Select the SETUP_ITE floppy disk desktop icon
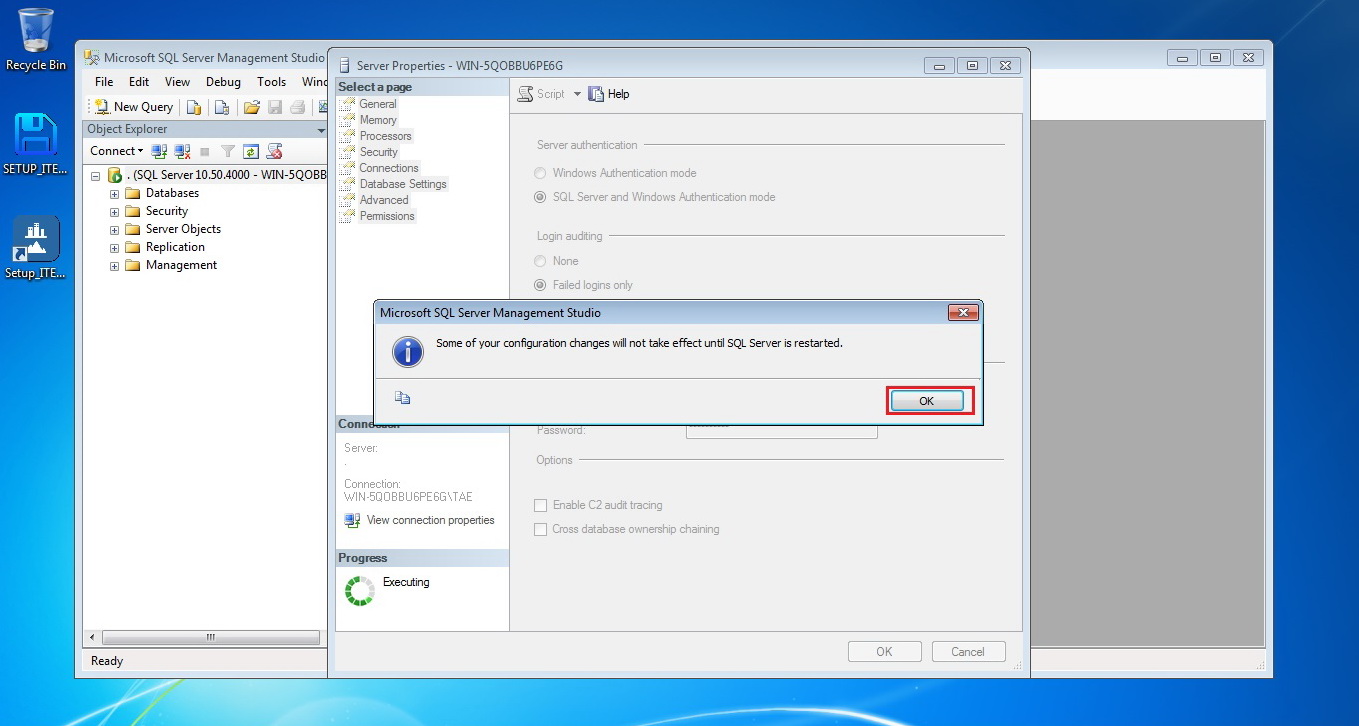 coord(35,144)
